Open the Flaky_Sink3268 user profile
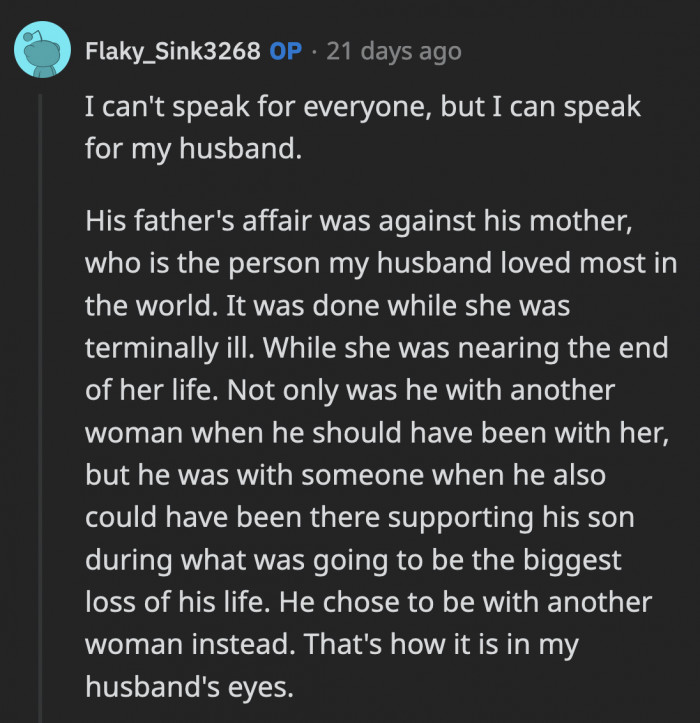This screenshot has width=700, height=723. pyautogui.click(x=173, y=51)
